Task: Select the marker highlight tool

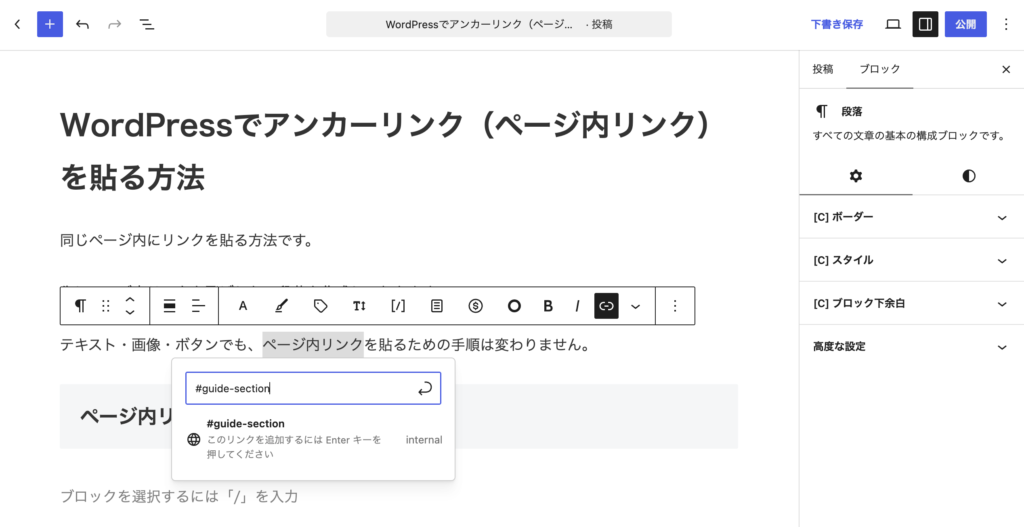Action: (281, 306)
